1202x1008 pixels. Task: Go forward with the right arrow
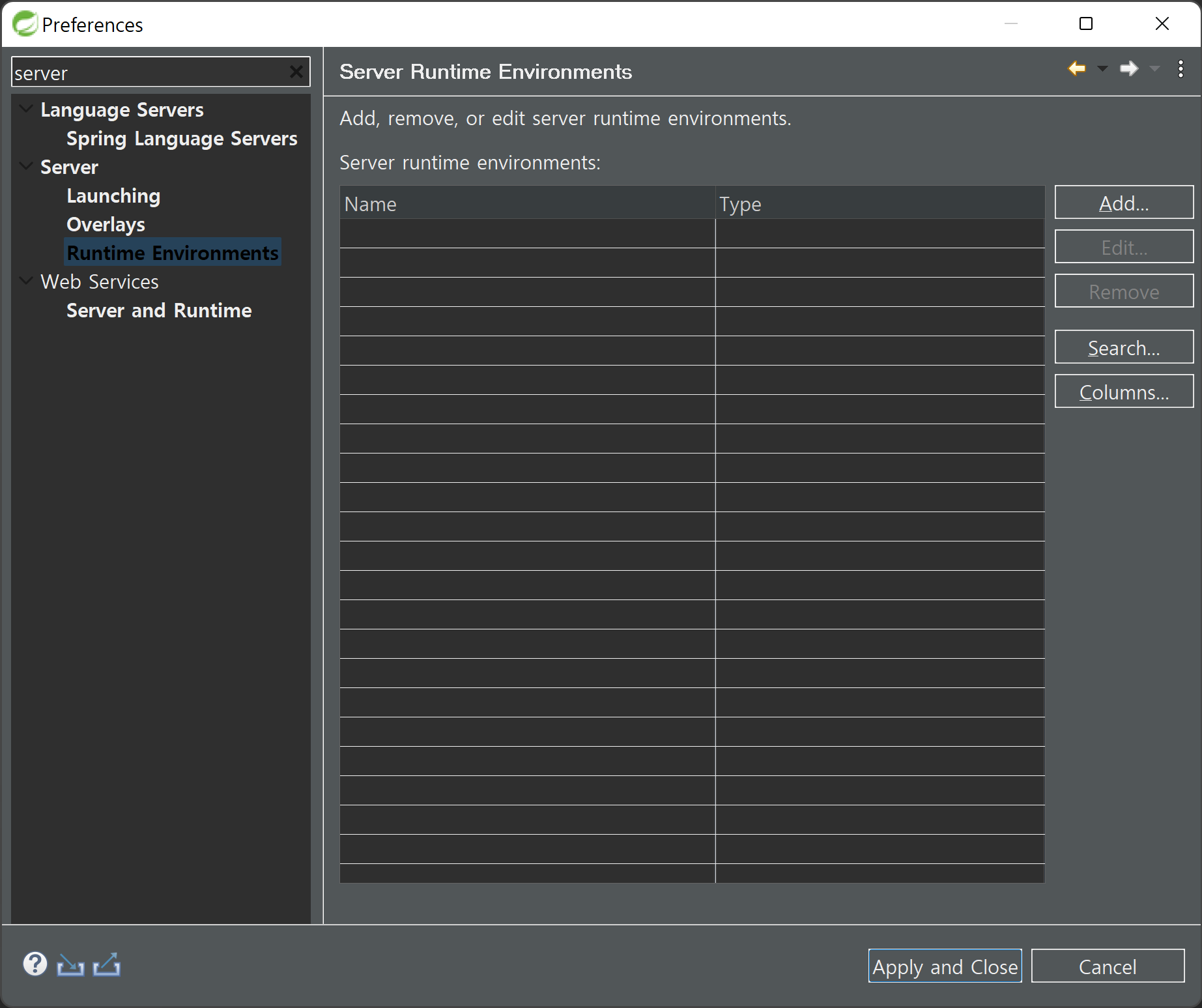[1129, 68]
